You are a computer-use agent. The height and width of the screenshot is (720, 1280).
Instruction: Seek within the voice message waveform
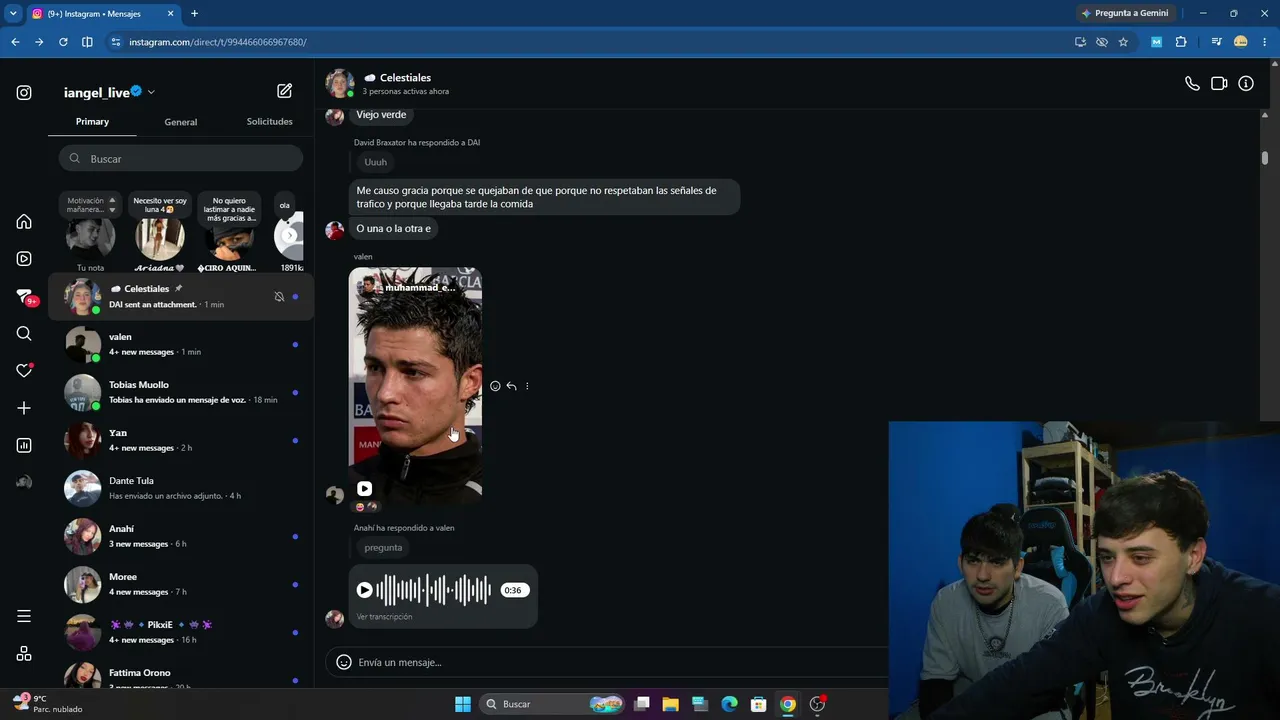(434, 590)
